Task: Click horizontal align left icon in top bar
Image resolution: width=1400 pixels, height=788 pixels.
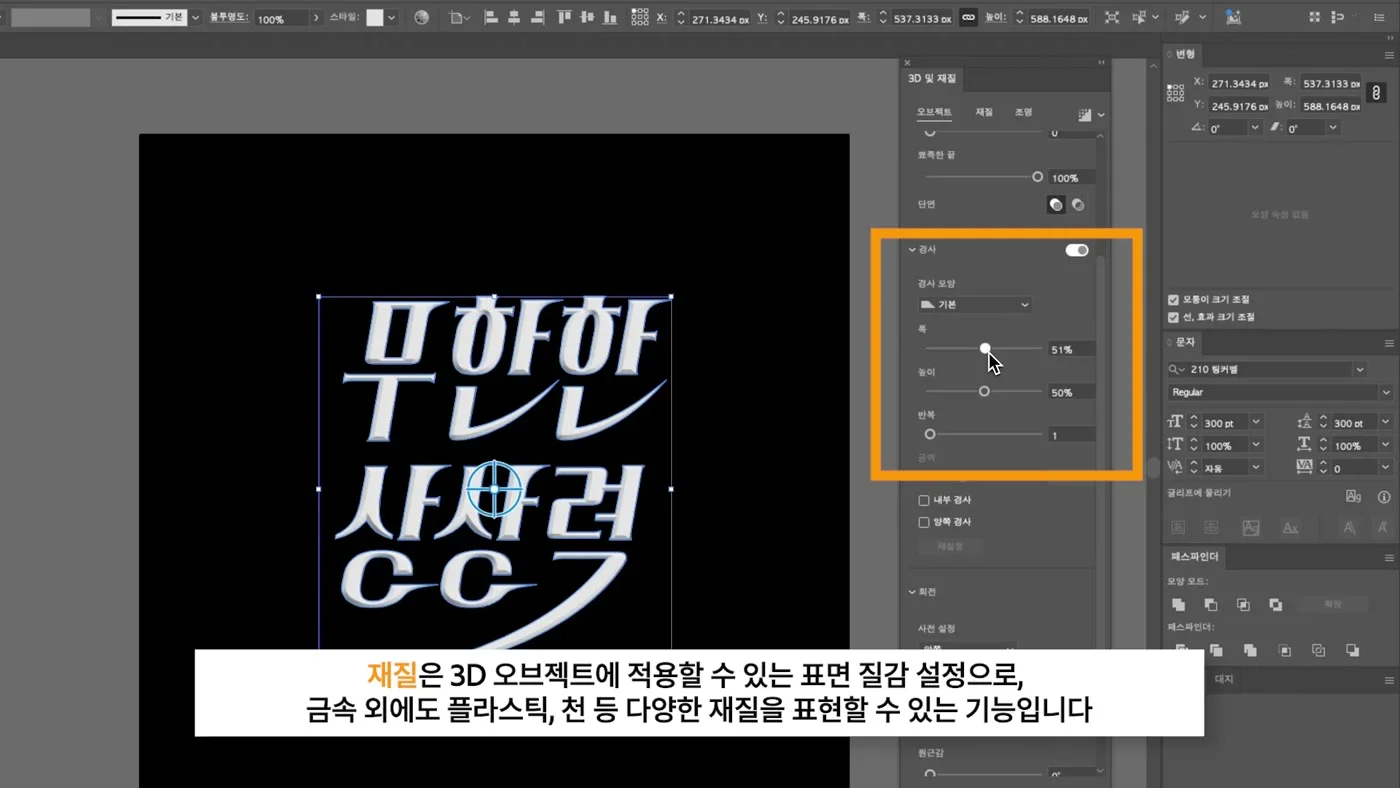Action: 491,18
